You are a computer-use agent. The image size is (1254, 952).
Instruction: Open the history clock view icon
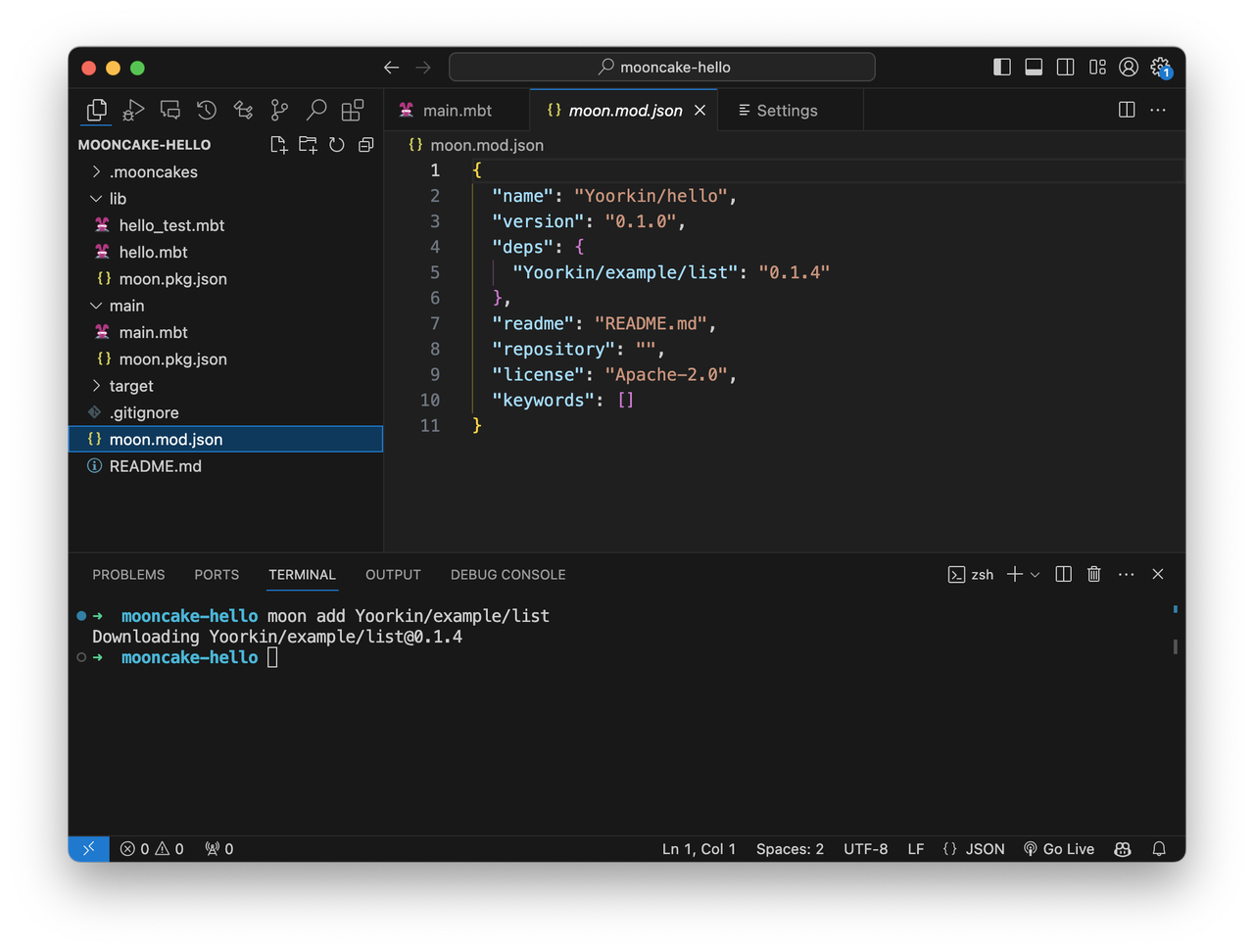(x=207, y=110)
